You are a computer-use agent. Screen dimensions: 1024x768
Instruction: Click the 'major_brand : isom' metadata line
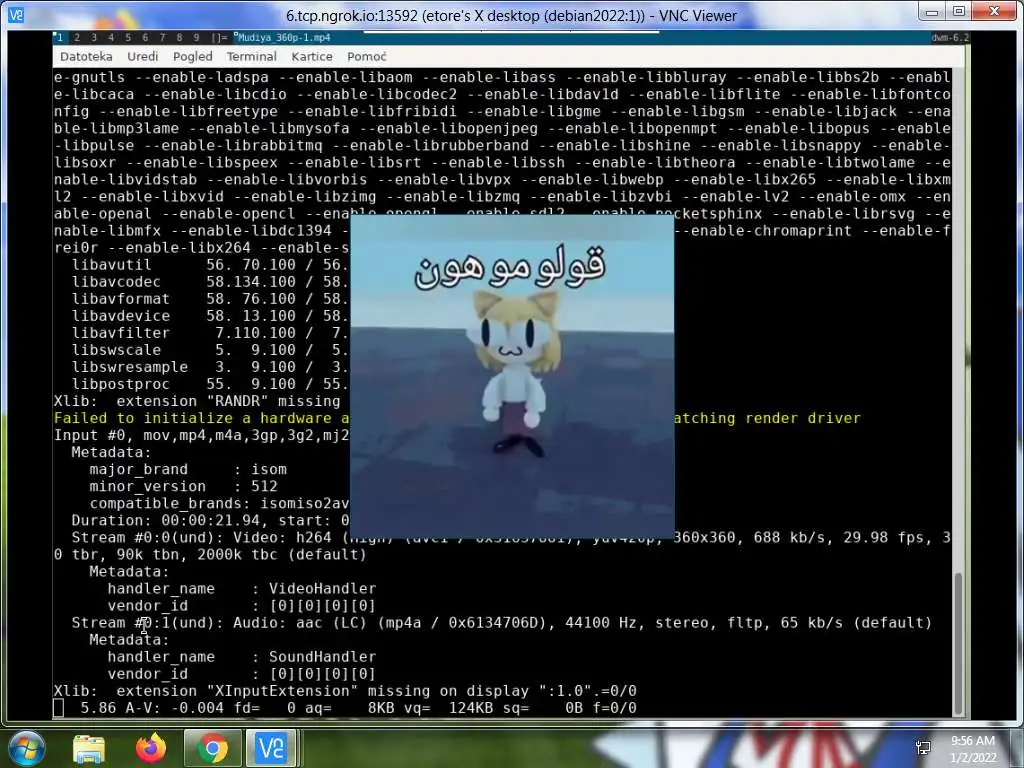point(188,470)
